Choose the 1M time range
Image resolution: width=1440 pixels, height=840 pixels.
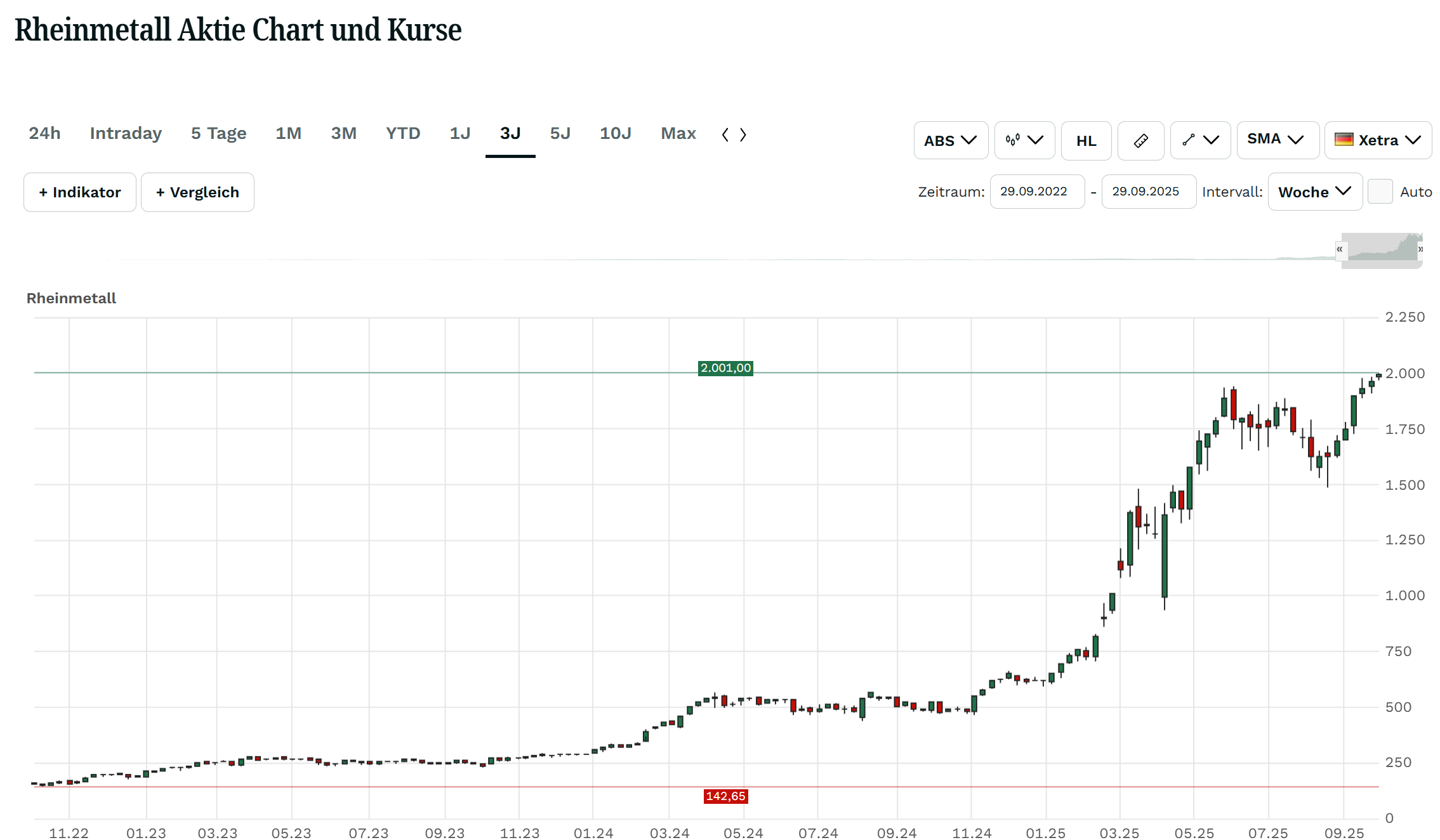[288, 134]
